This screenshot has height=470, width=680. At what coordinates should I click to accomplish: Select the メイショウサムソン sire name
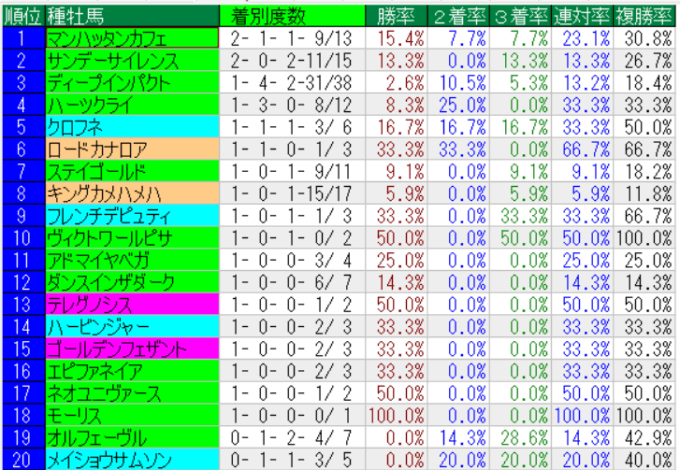coord(132,459)
